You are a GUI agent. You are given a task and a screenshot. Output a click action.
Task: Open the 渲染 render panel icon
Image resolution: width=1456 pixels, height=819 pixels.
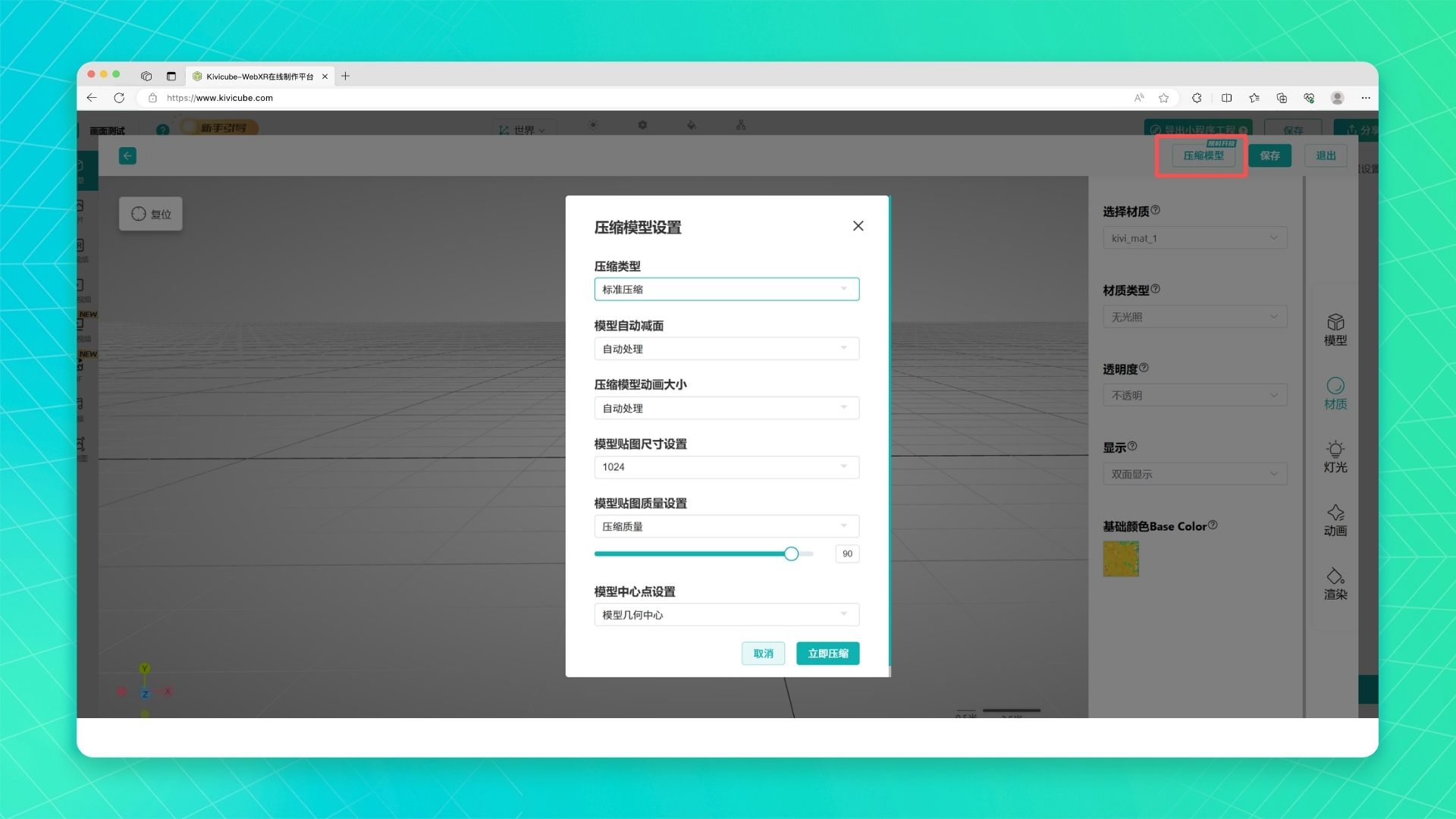[x=1335, y=583]
